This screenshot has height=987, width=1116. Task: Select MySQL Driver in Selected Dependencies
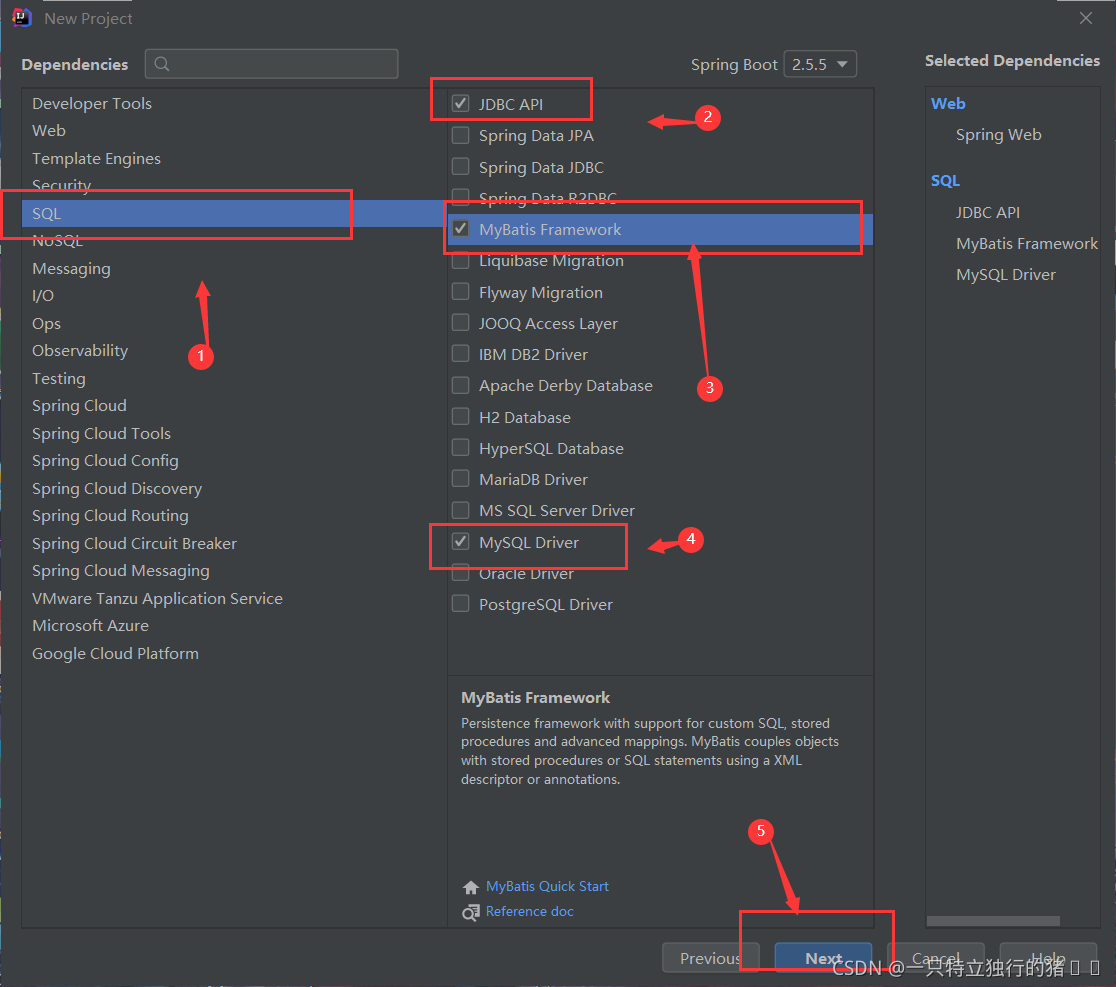[x=1005, y=275]
